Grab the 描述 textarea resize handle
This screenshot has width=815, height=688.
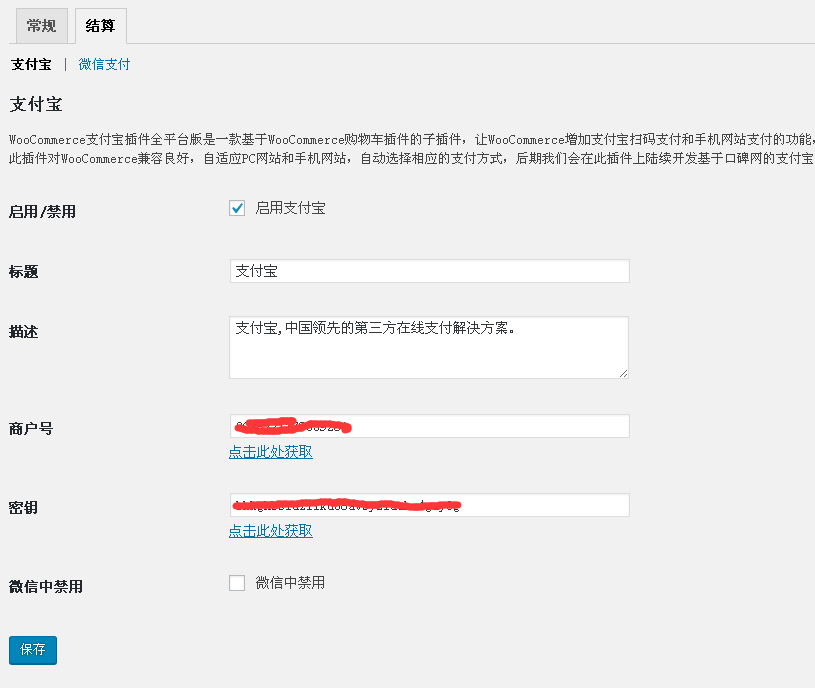(x=623, y=373)
